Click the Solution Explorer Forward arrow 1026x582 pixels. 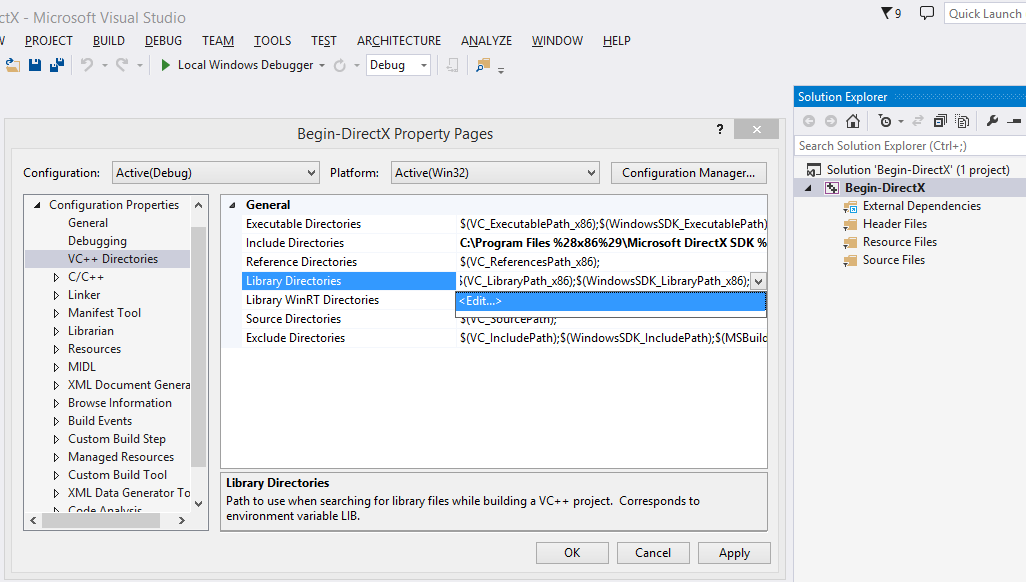click(830, 121)
